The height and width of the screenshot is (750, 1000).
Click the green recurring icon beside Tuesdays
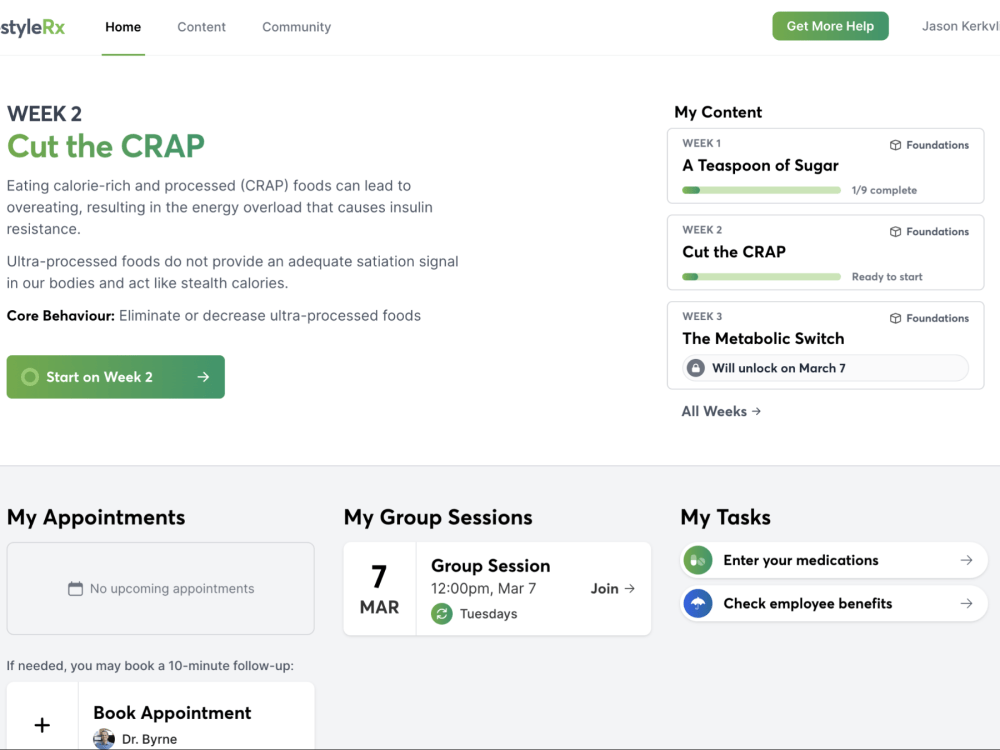(x=441, y=613)
